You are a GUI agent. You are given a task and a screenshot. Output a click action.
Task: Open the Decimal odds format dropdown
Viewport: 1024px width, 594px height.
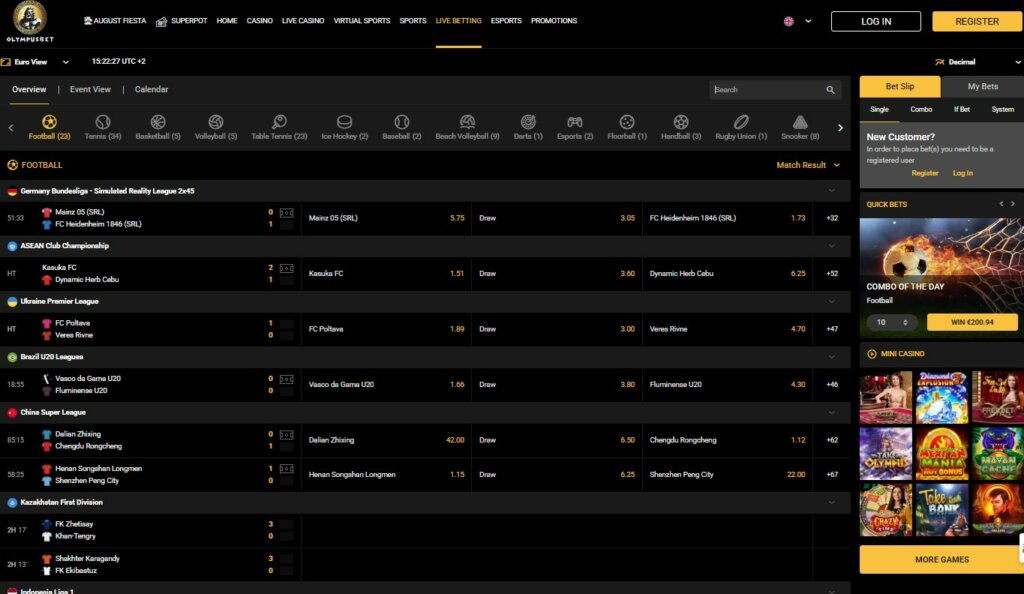point(978,62)
